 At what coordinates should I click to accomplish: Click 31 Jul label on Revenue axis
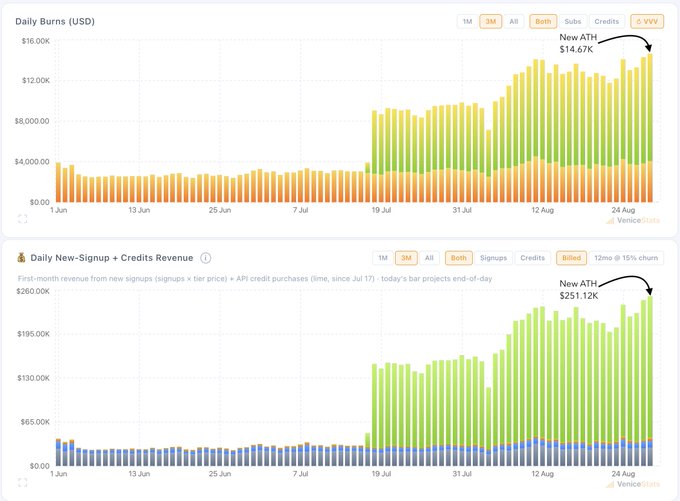pyautogui.click(x=462, y=474)
